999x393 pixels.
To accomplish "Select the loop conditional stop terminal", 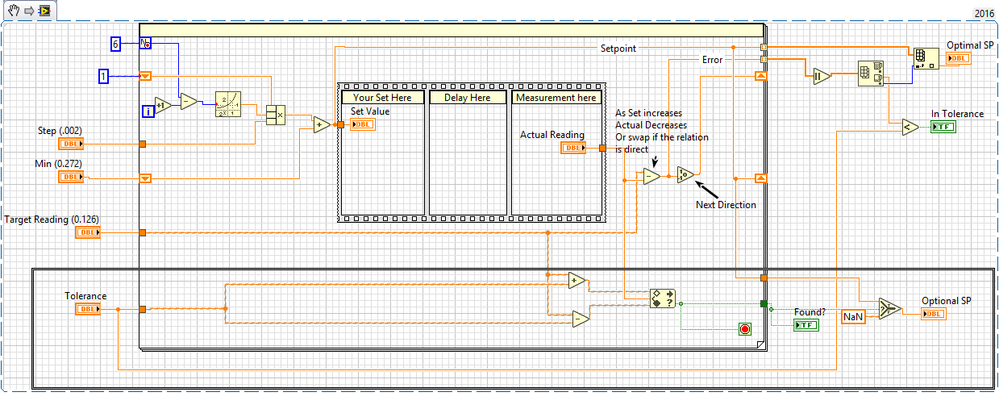I will click(x=744, y=329).
